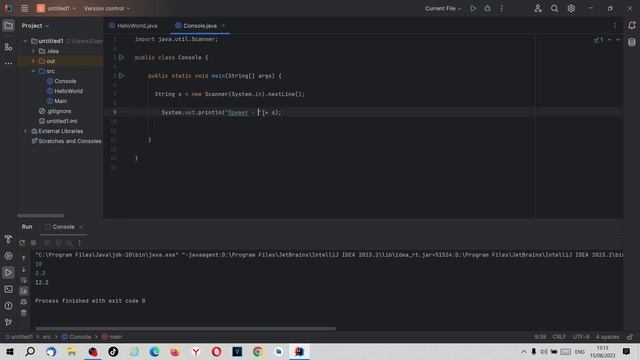The image size is (640, 360).
Task: Open the Build tool window hammer icon
Action: click(x=8, y=240)
